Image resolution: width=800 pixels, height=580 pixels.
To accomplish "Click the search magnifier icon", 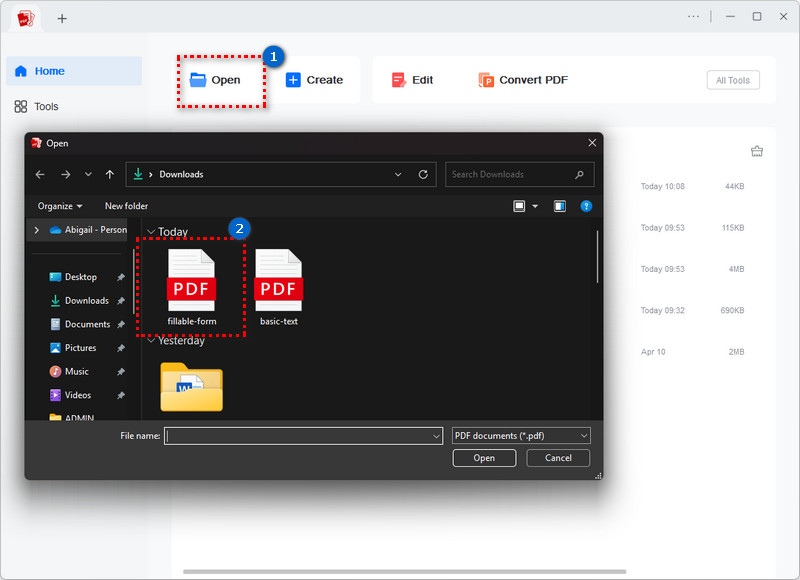I will (x=579, y=174).
